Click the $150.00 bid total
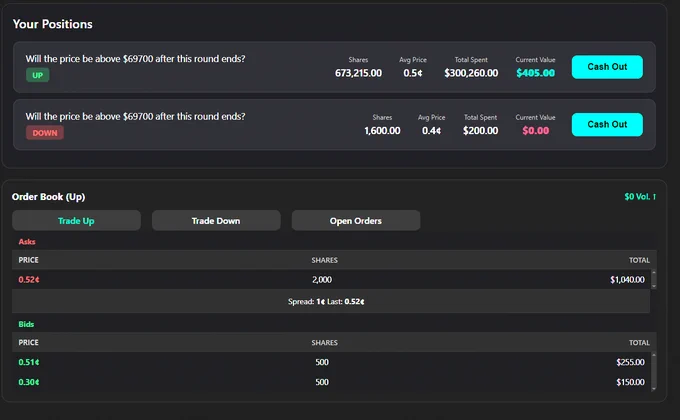This screenshot has height=420, width=680. [630, 382]
